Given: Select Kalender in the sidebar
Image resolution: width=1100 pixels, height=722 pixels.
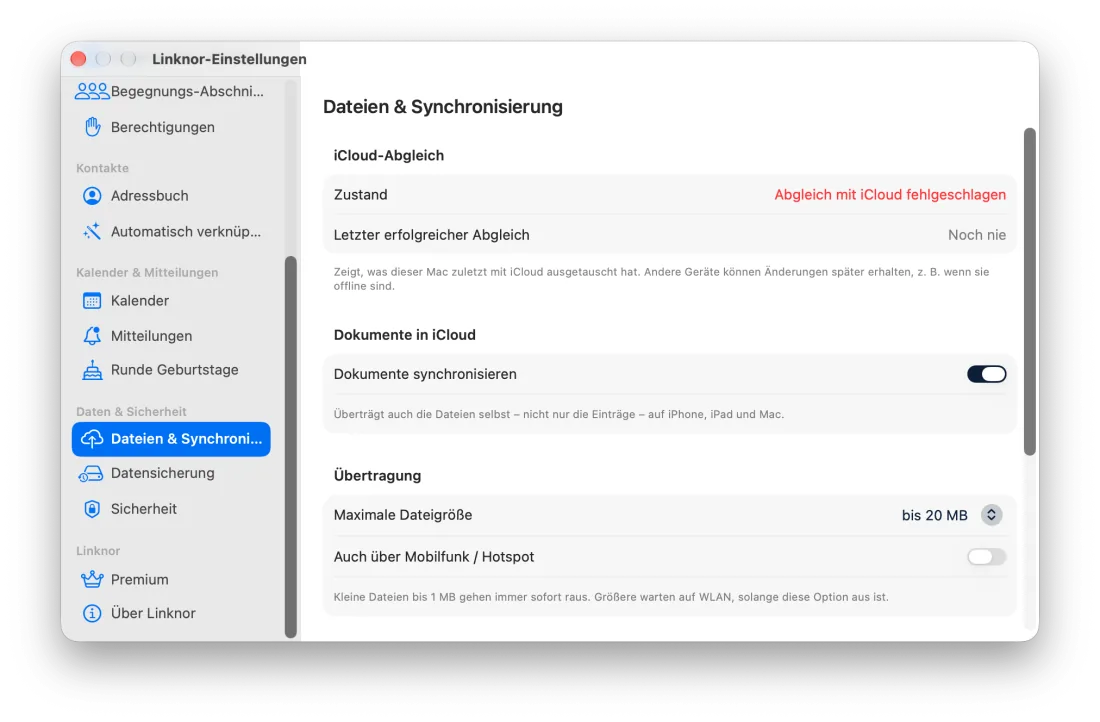Looking at the screenshot, I should coord(171,301).
